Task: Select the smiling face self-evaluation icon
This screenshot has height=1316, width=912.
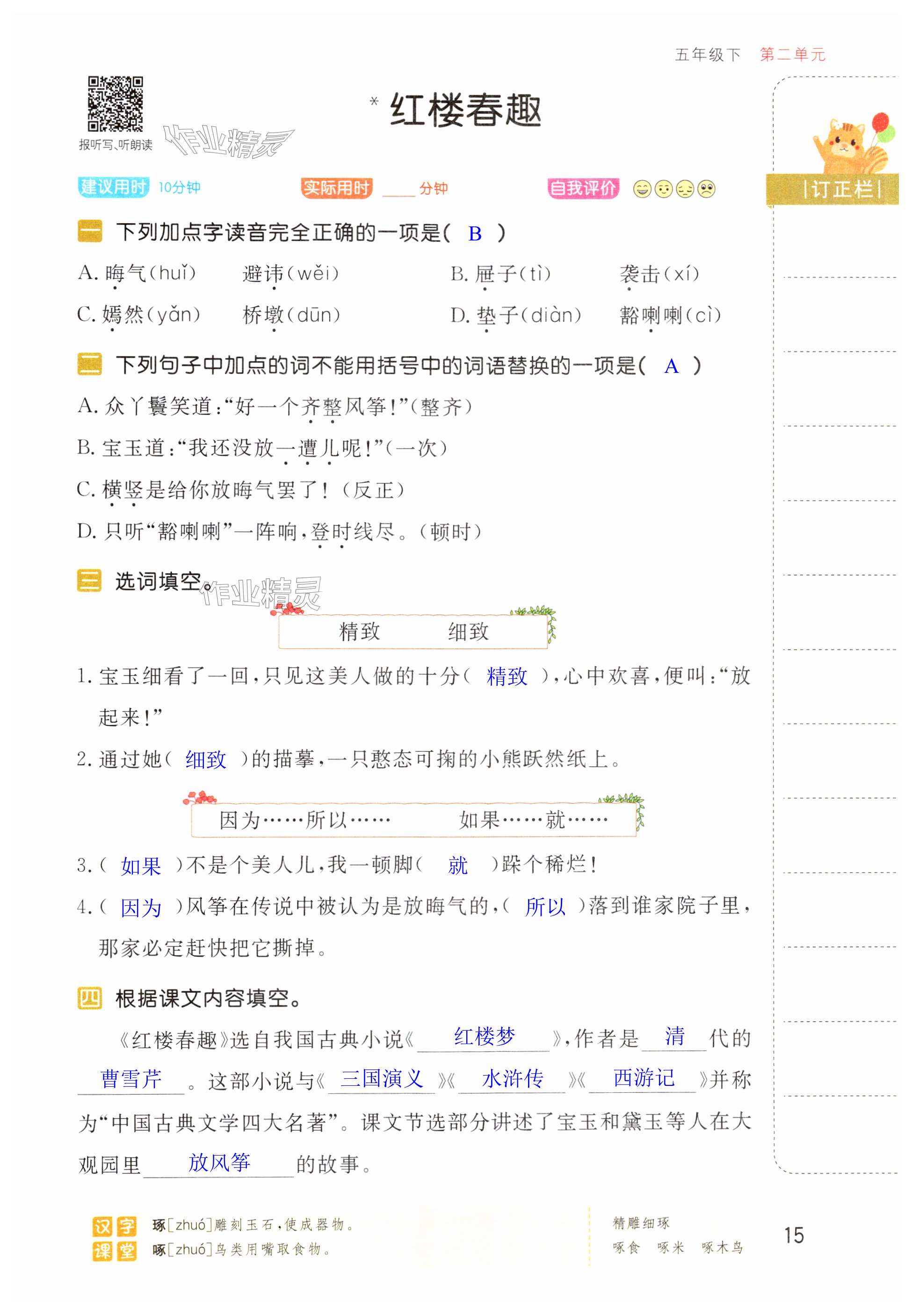Action: 664,189
